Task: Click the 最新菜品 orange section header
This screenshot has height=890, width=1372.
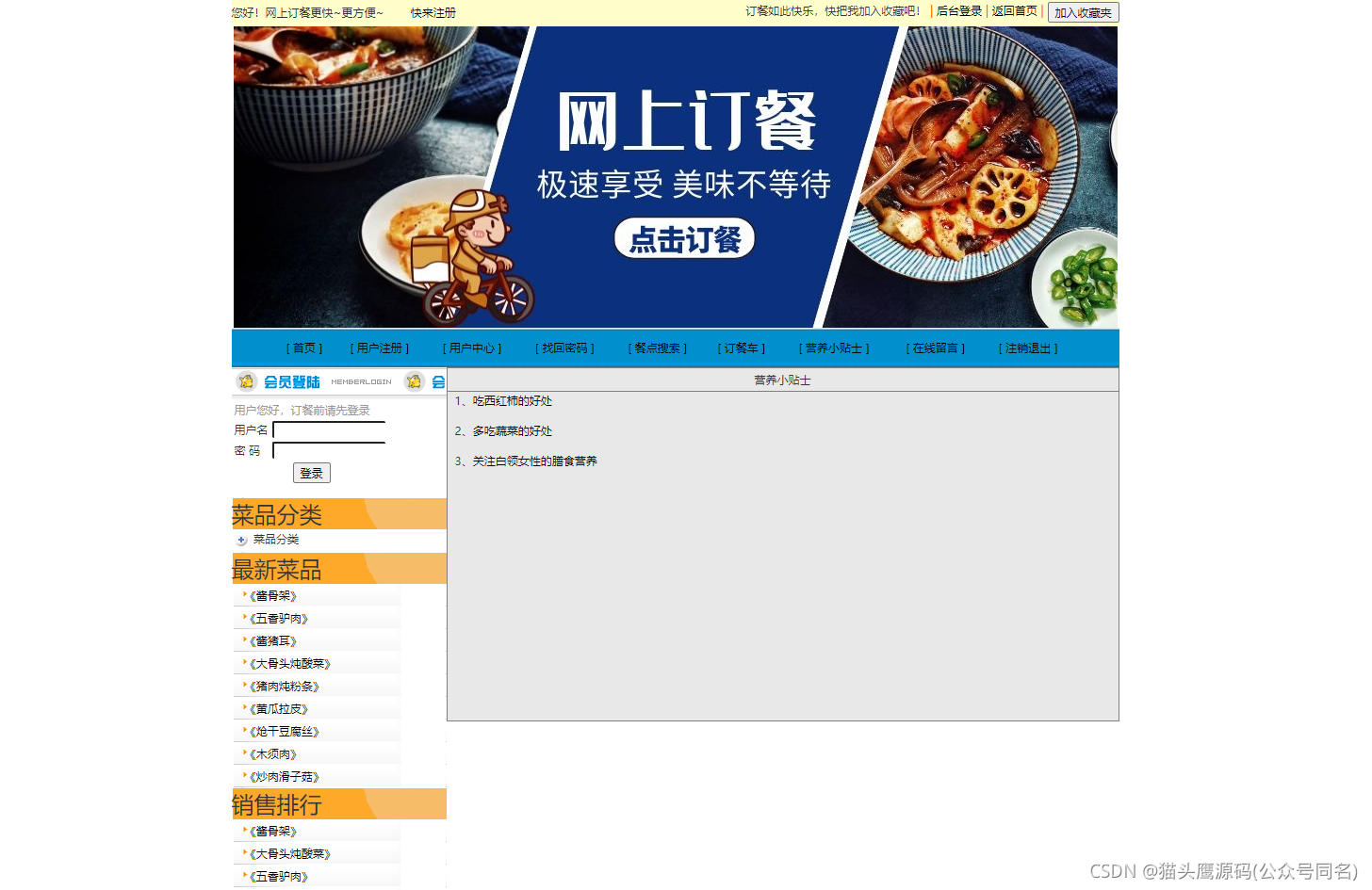Action: point(339,569)
